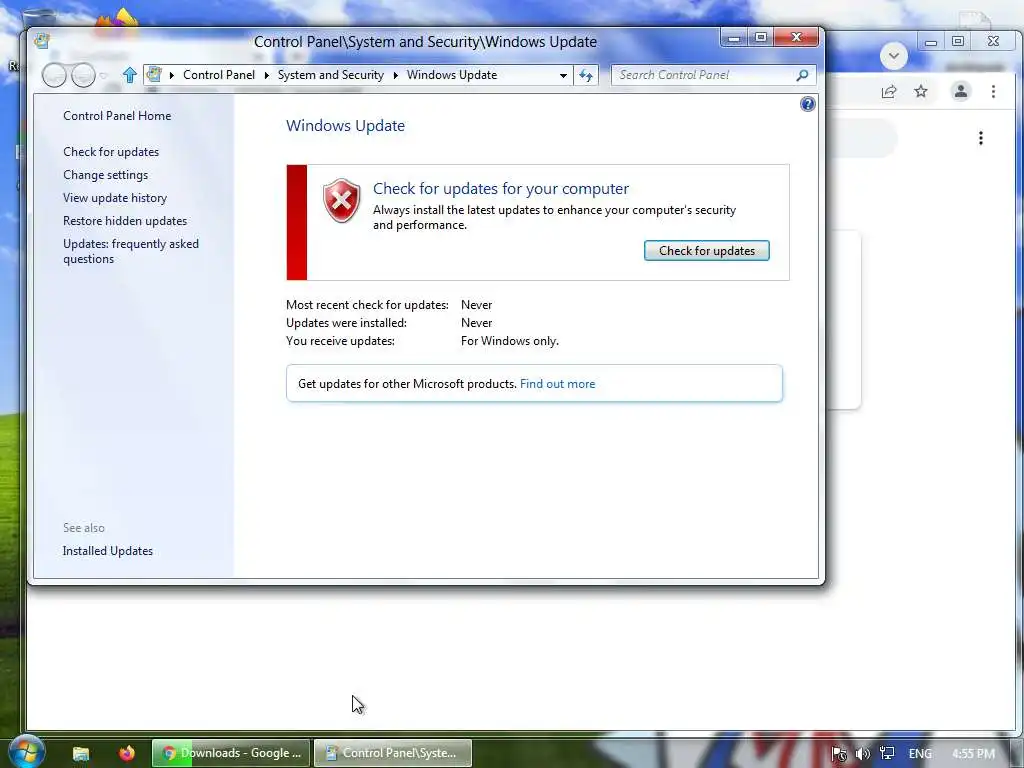
Task: Expand arrow after Control Panel breadcrumb
Action: (x=266, y=75)
